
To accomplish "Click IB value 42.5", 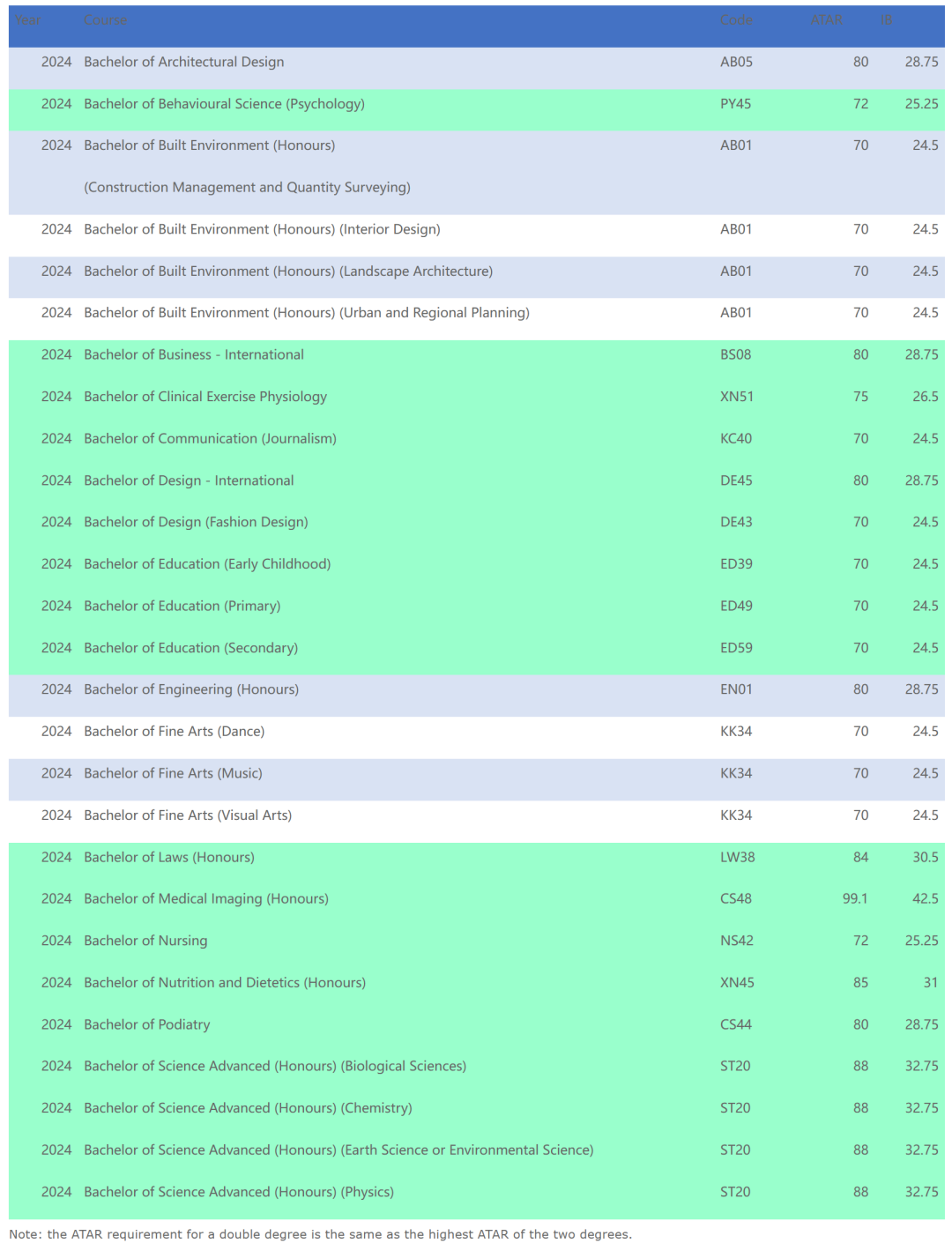I will tap(926, 899).
